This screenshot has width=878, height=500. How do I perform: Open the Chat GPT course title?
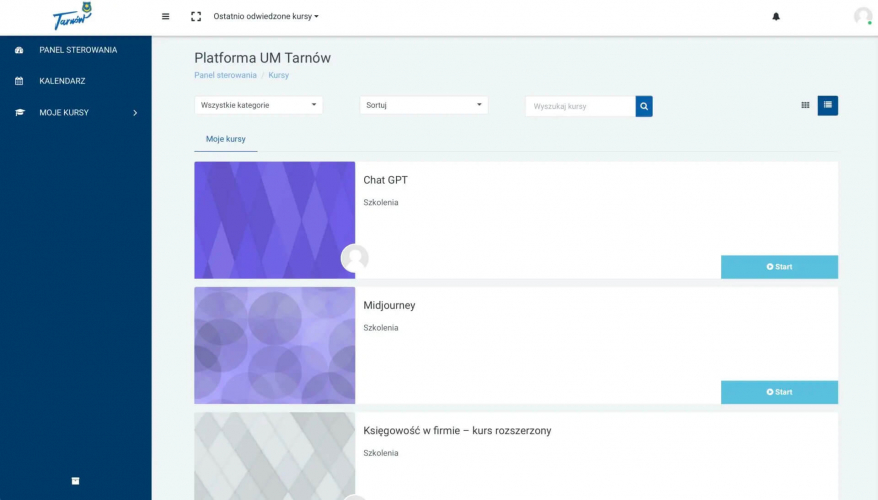point(385,180)
